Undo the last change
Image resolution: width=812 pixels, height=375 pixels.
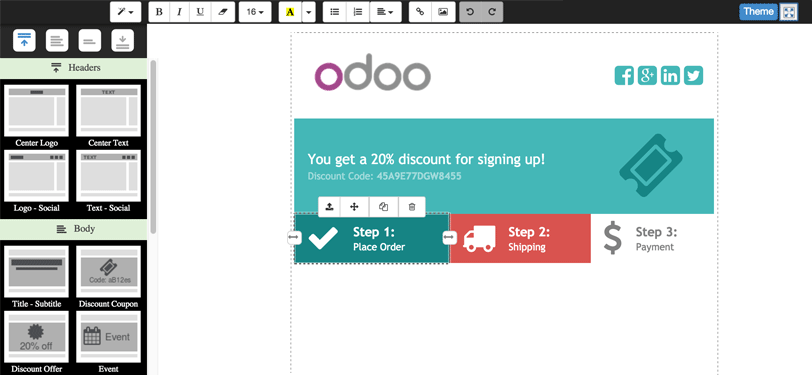[x=470, y=12]
